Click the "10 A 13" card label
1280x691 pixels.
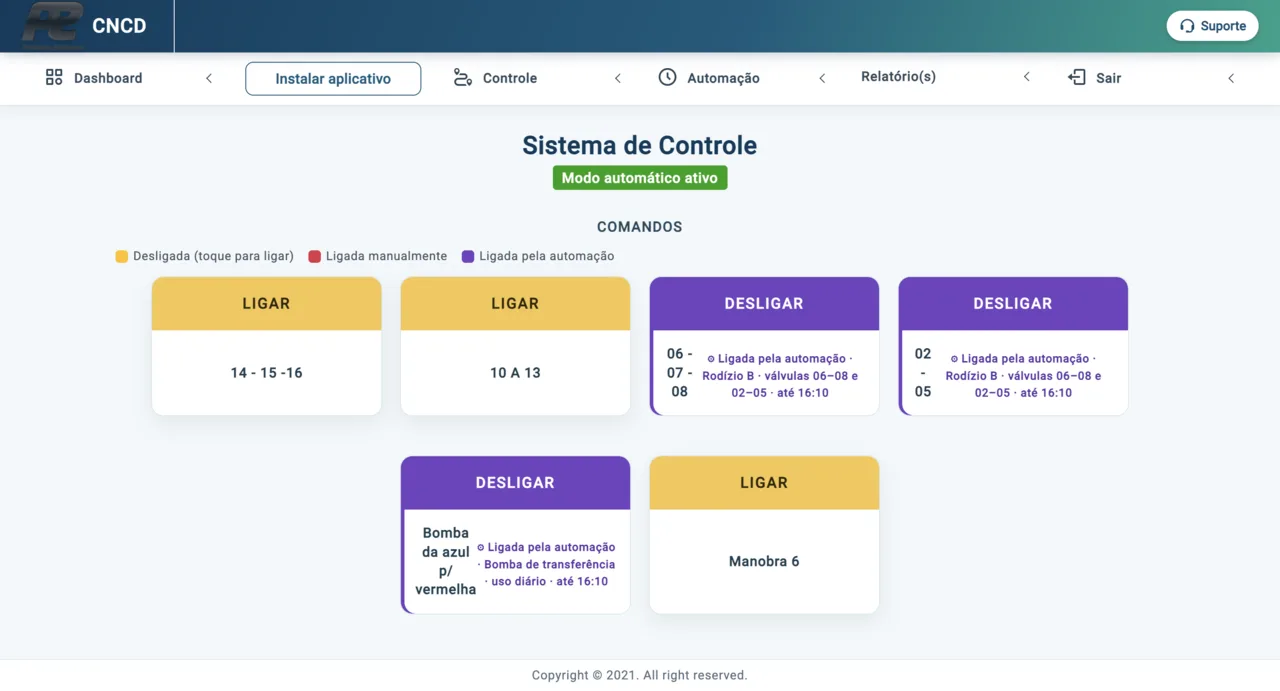point(515,373)
